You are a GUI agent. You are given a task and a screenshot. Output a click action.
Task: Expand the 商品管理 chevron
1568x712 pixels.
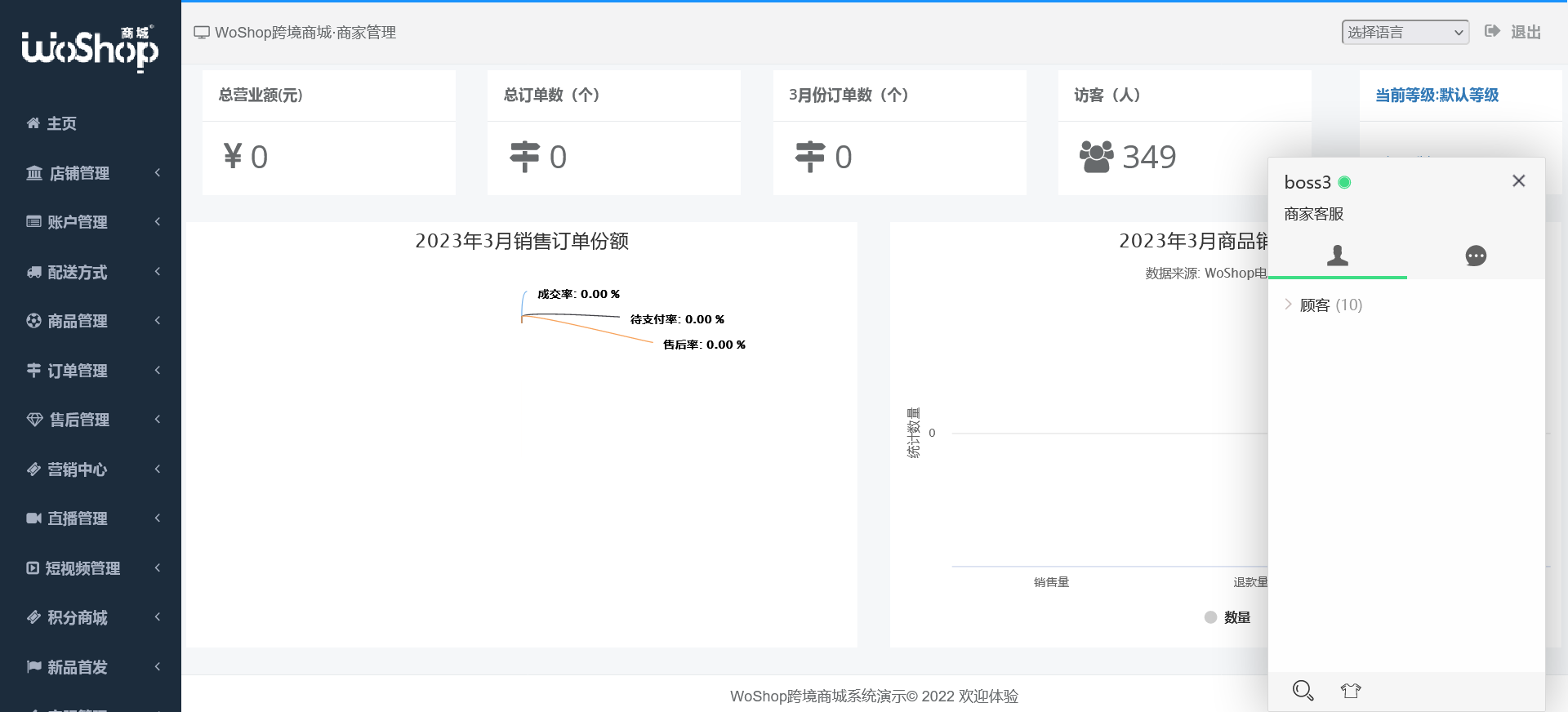(158, 321)
